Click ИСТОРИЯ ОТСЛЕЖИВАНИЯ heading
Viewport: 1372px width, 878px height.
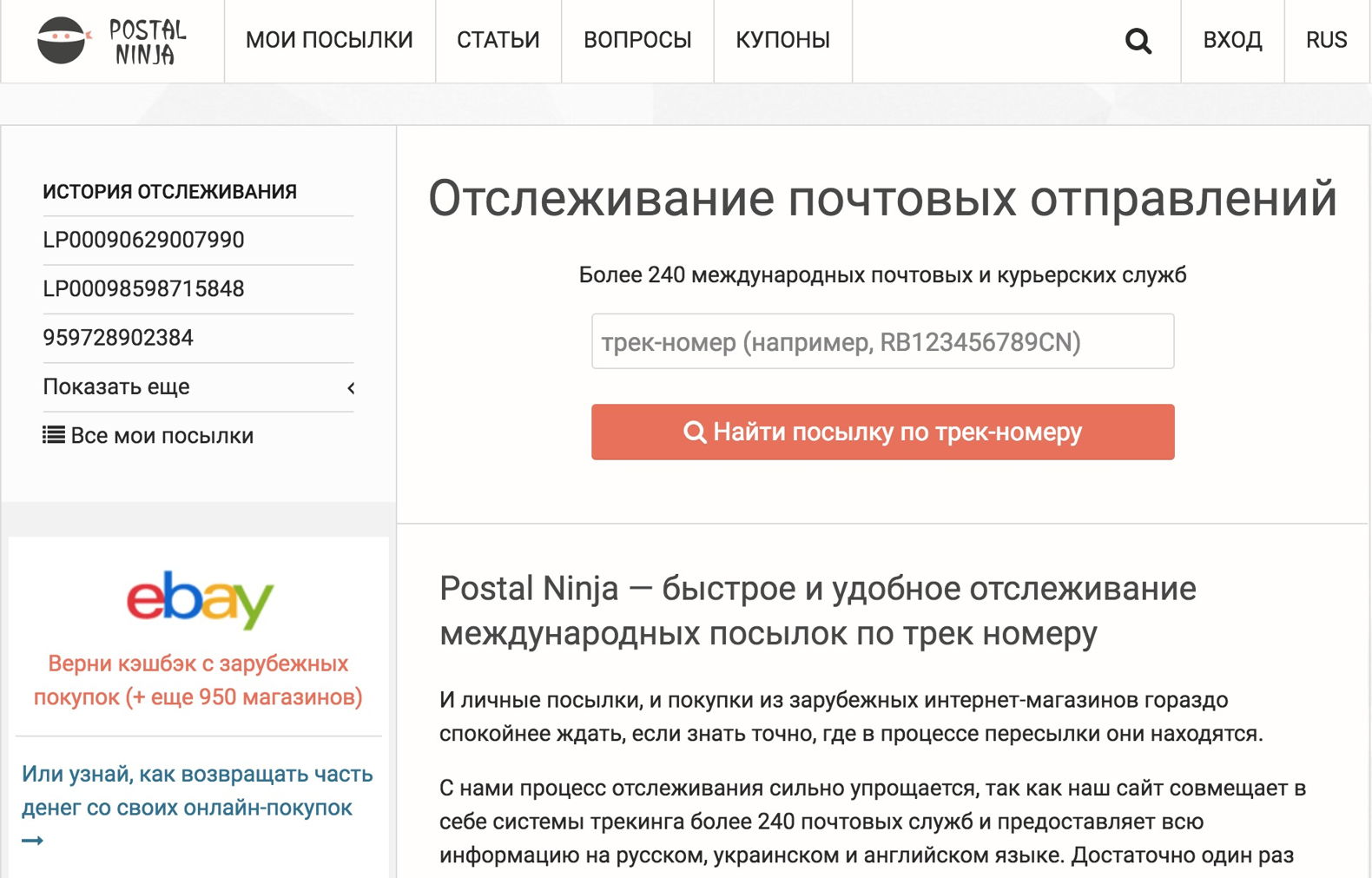[x=169, y=192]
